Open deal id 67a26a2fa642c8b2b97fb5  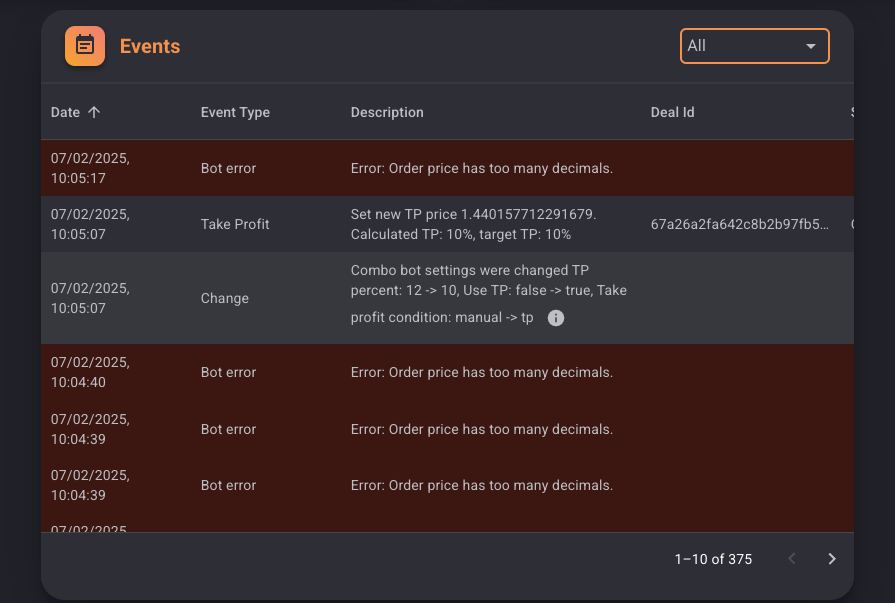(x=739, y=224)
